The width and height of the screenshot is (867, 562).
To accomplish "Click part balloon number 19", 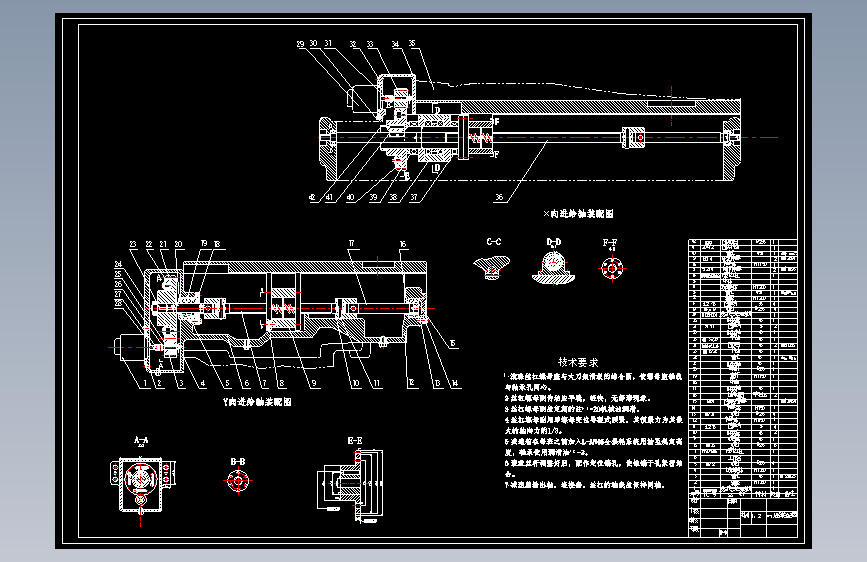I will click(x=204, y=243).
